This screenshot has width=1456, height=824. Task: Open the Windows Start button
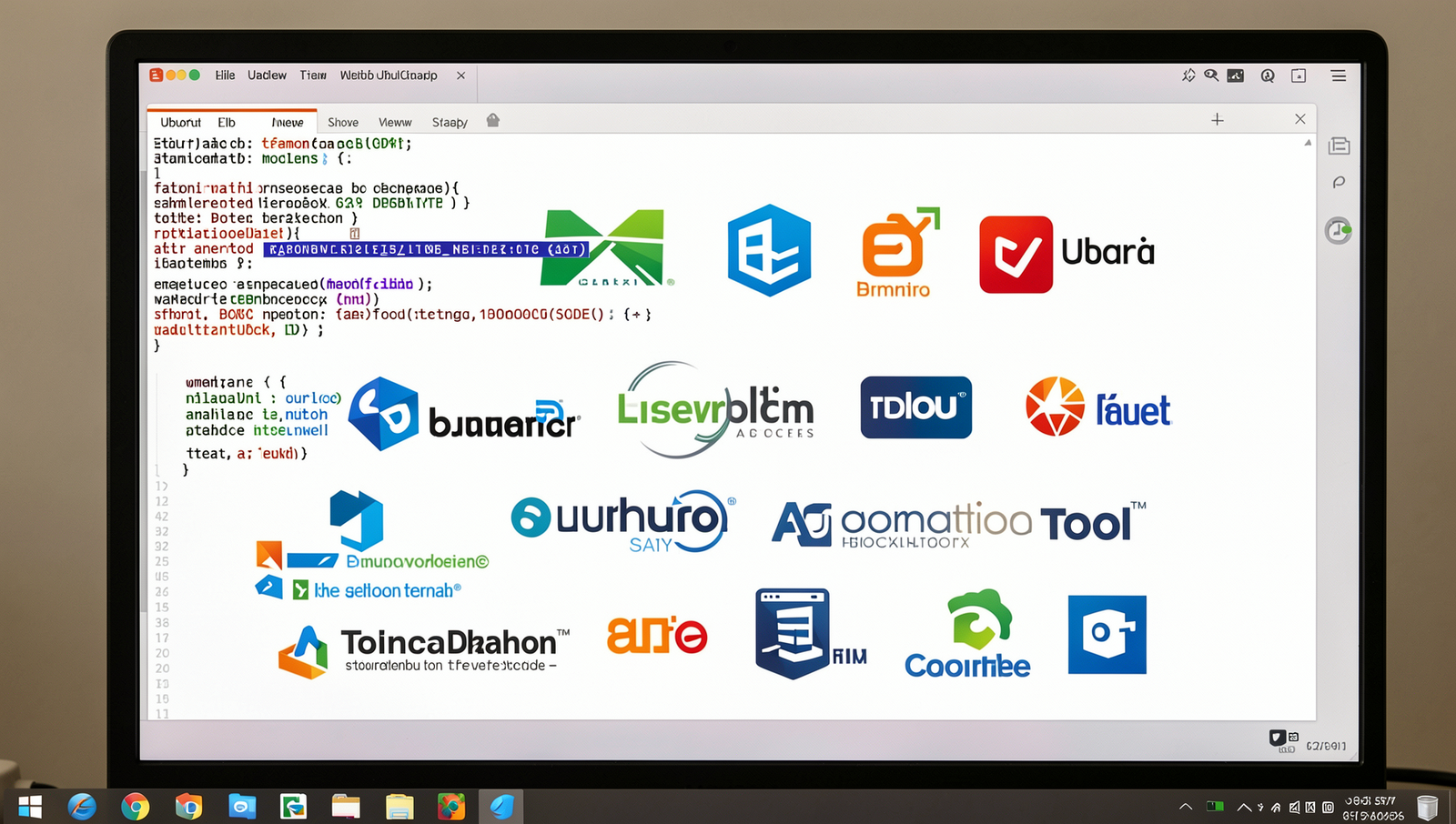30,807
